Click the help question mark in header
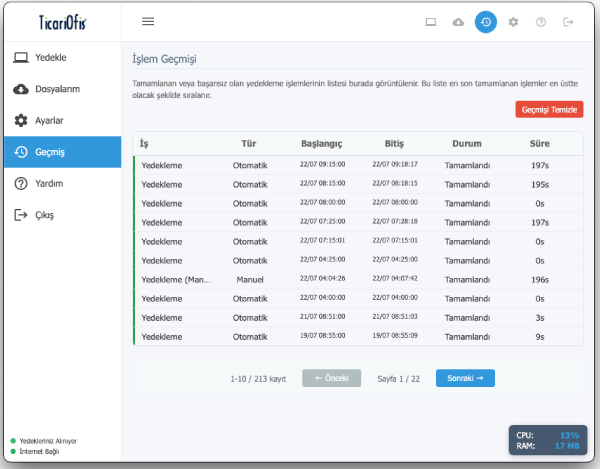600x469 pixels. (541, 21)
